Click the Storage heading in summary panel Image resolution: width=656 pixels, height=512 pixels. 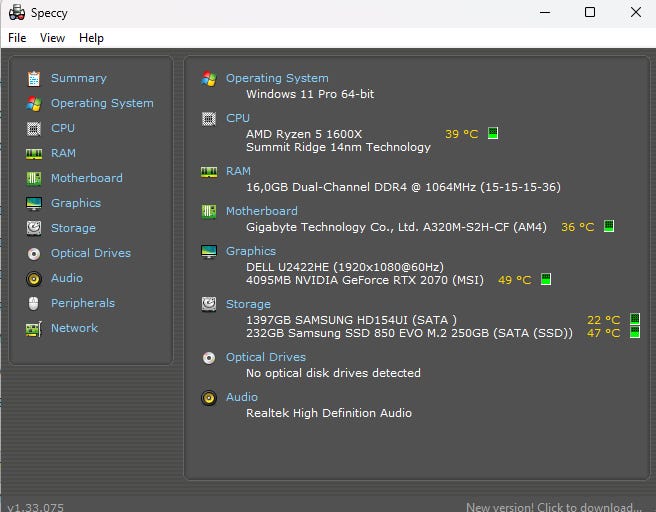248,305
